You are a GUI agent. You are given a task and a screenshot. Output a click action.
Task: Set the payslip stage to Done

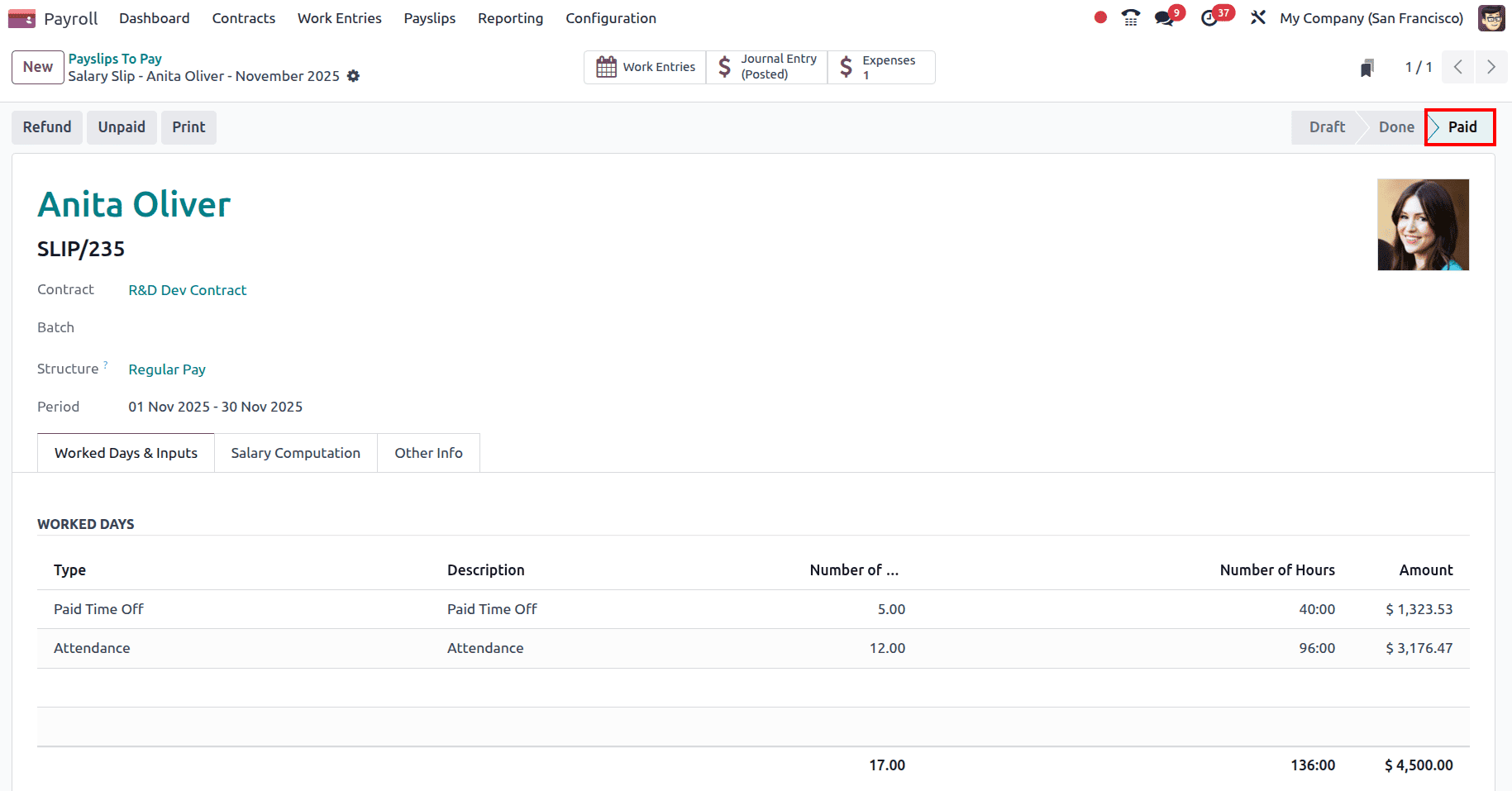[x=1395, y=126]
